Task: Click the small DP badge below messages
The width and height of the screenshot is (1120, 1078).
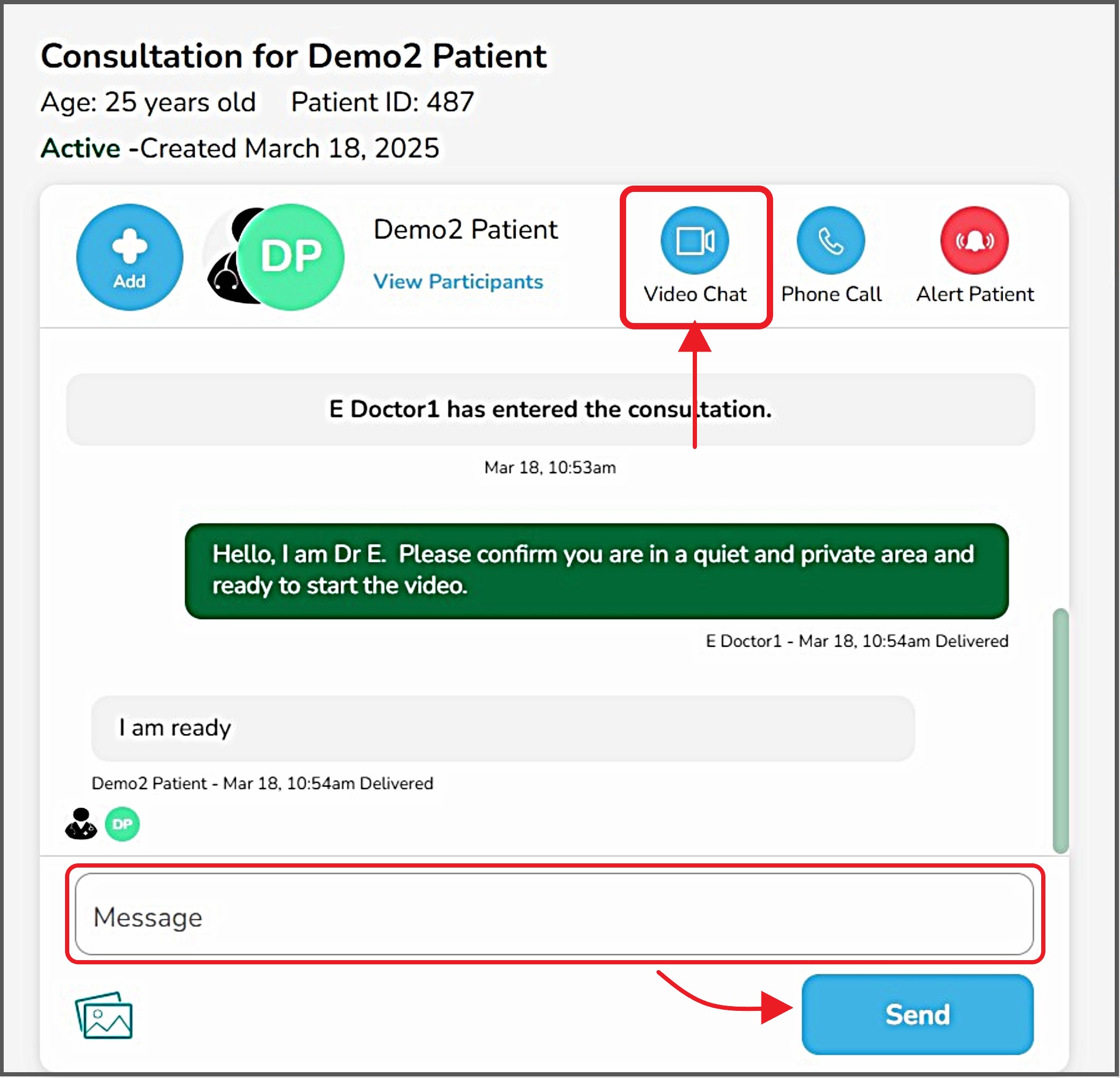Action: tap(122, 824)
